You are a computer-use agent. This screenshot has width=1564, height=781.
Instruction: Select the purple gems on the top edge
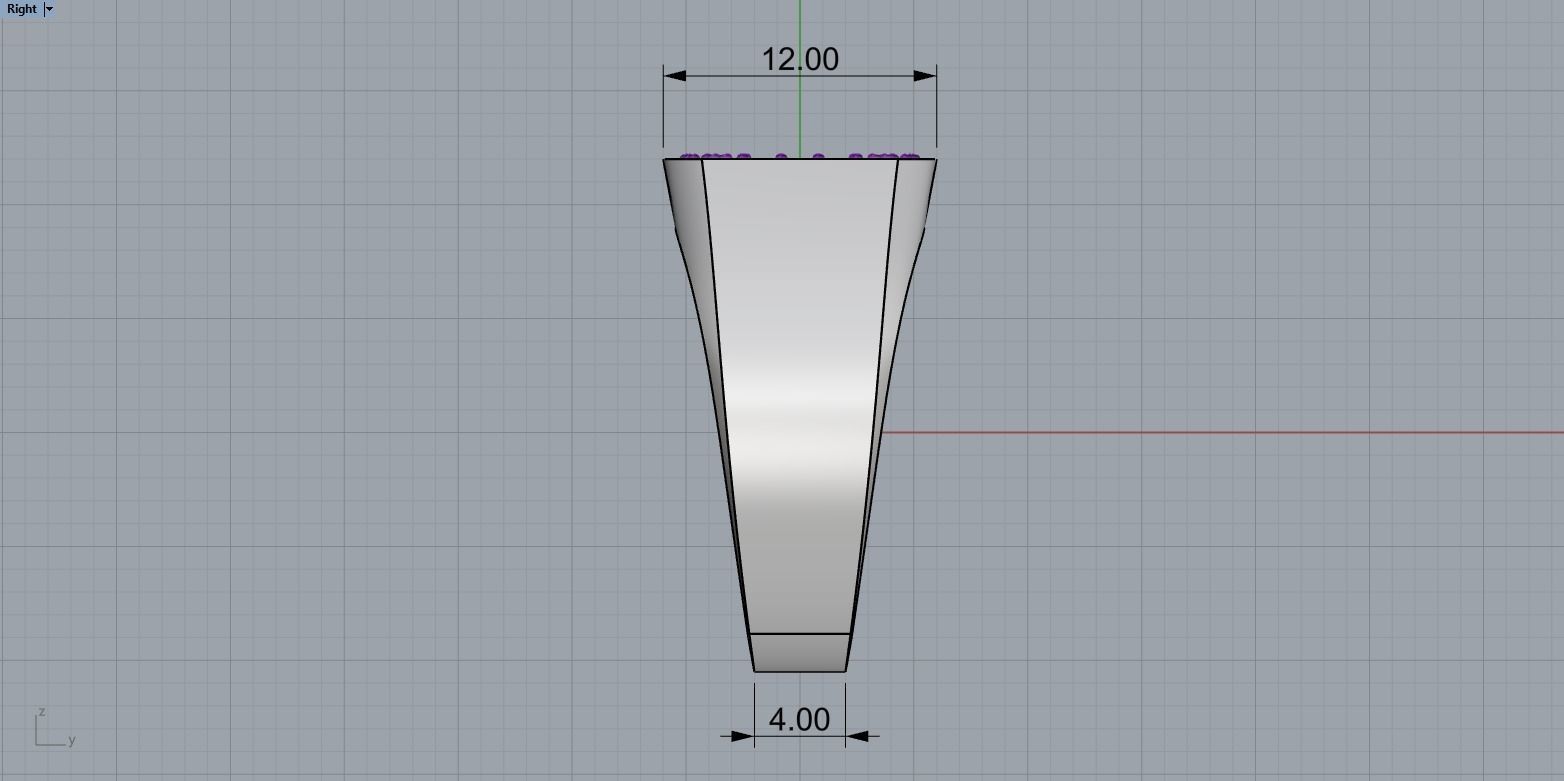coord(799,157)
